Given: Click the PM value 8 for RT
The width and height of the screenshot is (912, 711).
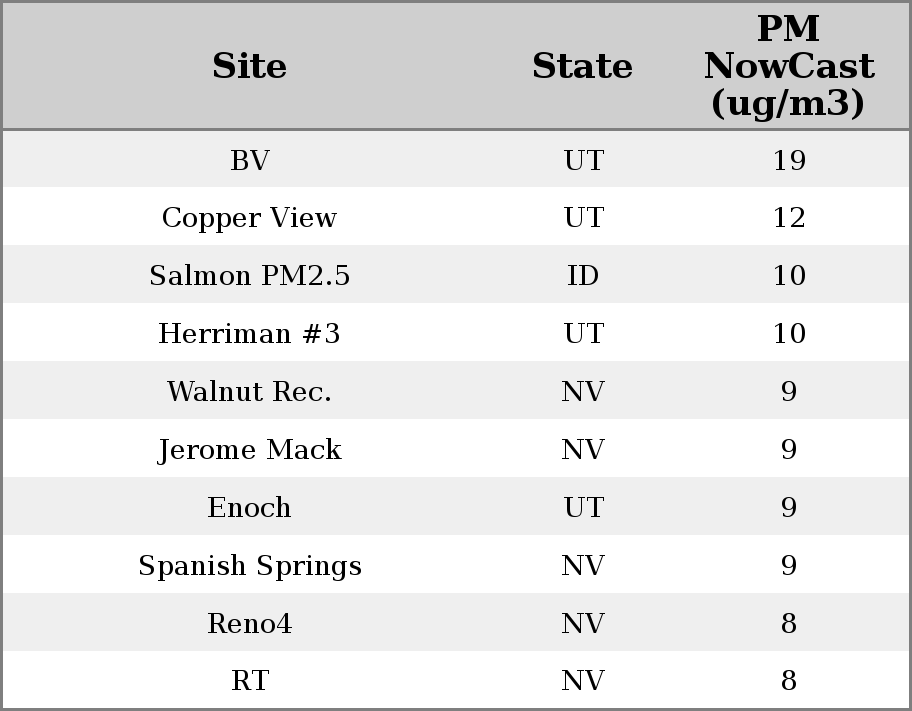Looking at the screenshot, I should (x=789, y=681).
